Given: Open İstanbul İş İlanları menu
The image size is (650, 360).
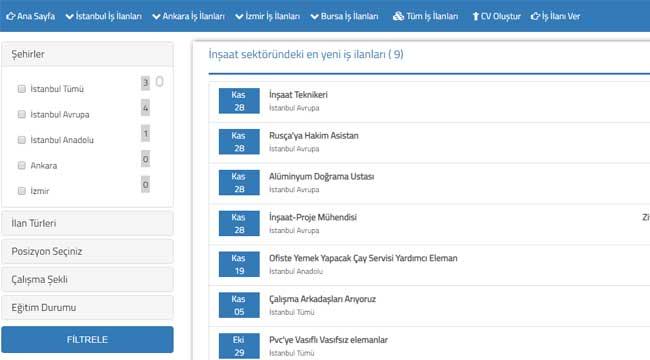Looking at the screenshot, I should pos(104,16).
